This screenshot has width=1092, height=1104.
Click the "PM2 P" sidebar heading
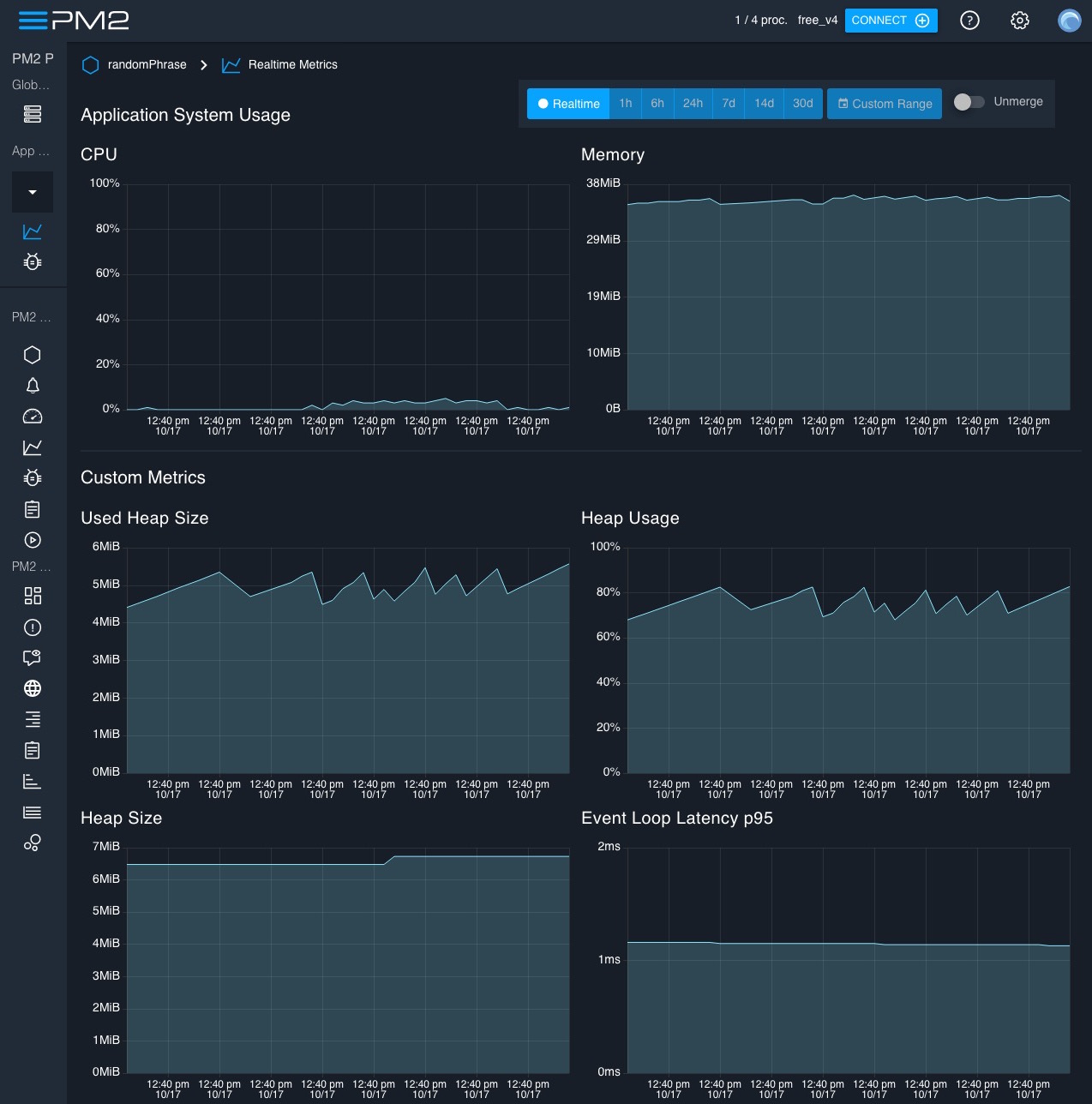click(x=33, y=58)
